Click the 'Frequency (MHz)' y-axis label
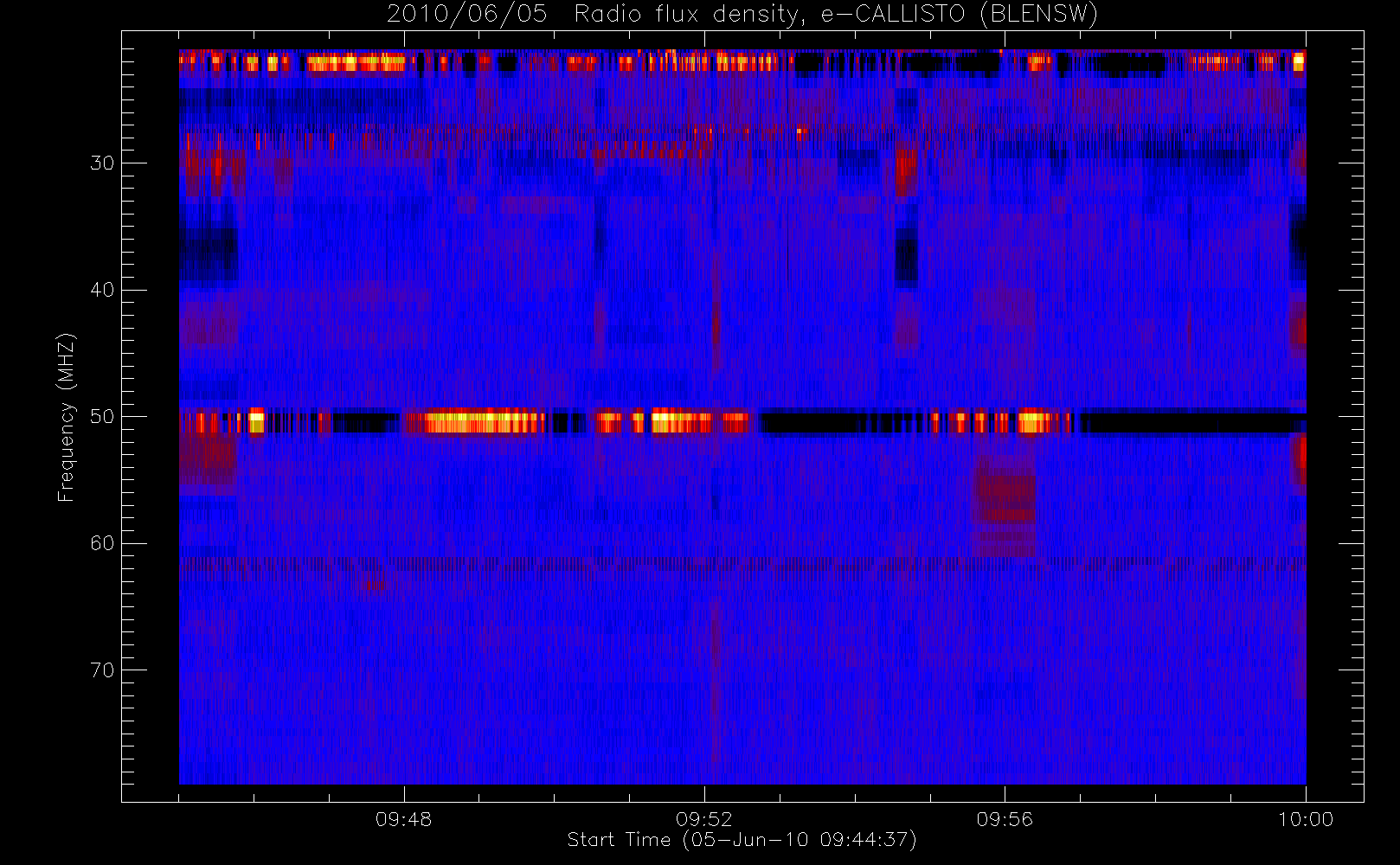 tap(67, 417)
